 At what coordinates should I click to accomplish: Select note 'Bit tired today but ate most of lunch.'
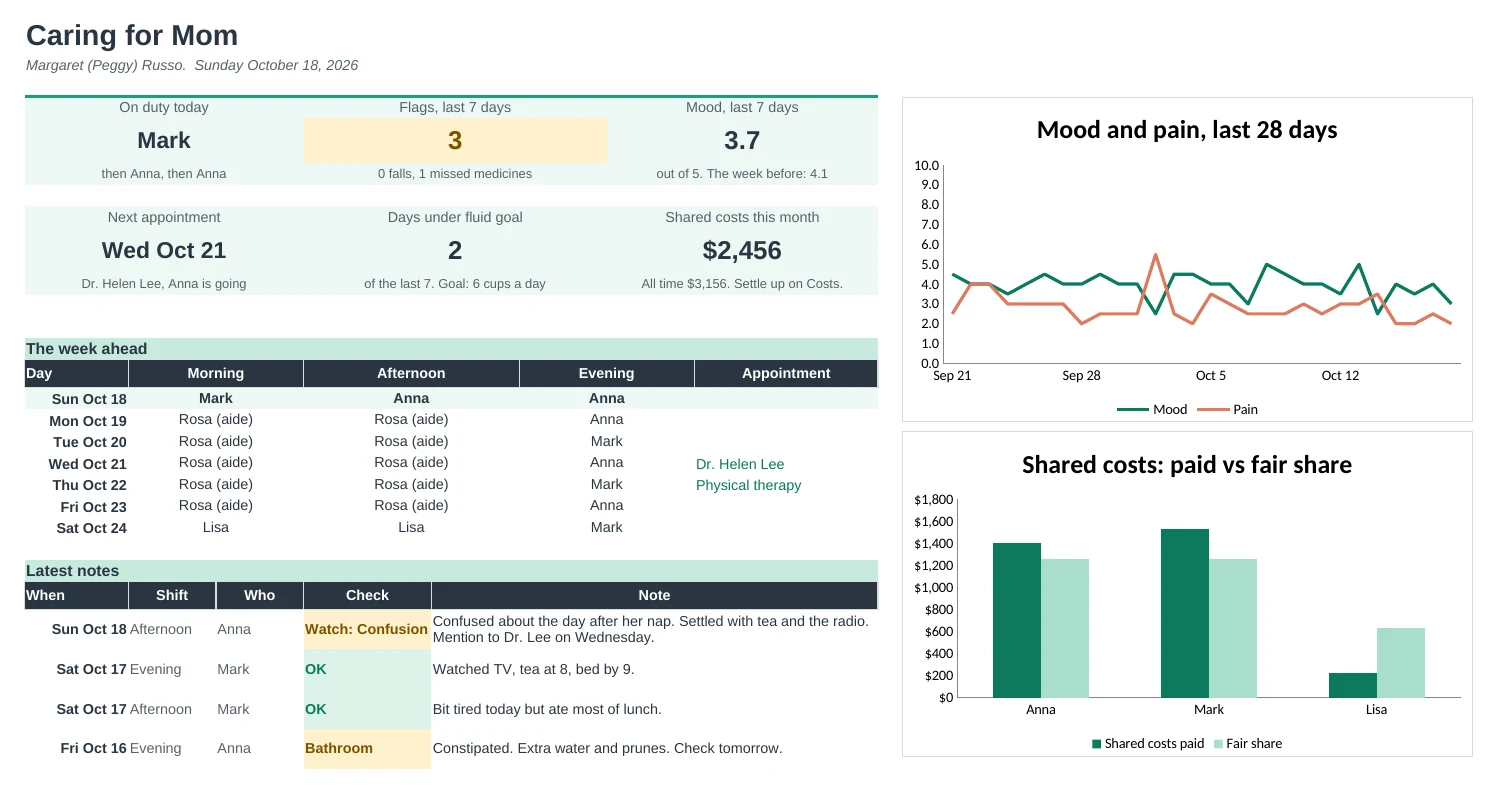coord(547,709)
